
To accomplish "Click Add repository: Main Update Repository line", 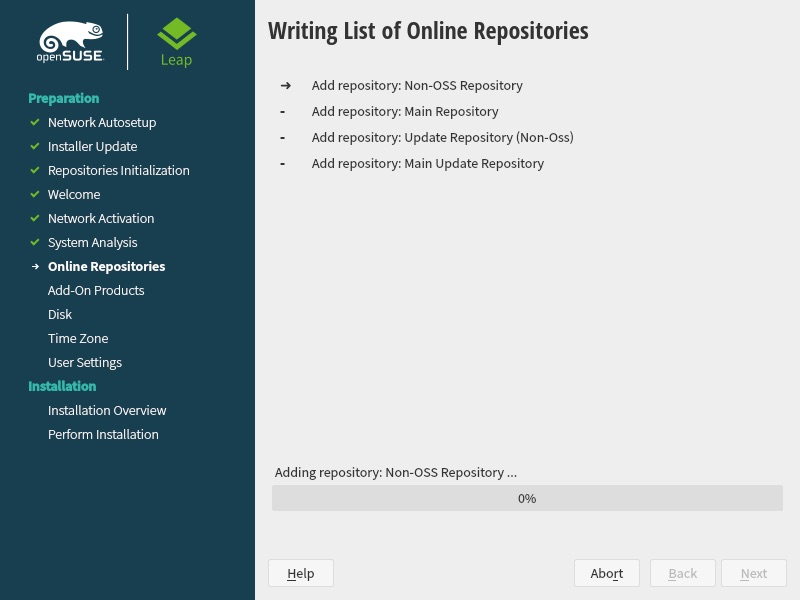I will pyautogui.click(x=428, y=163).
